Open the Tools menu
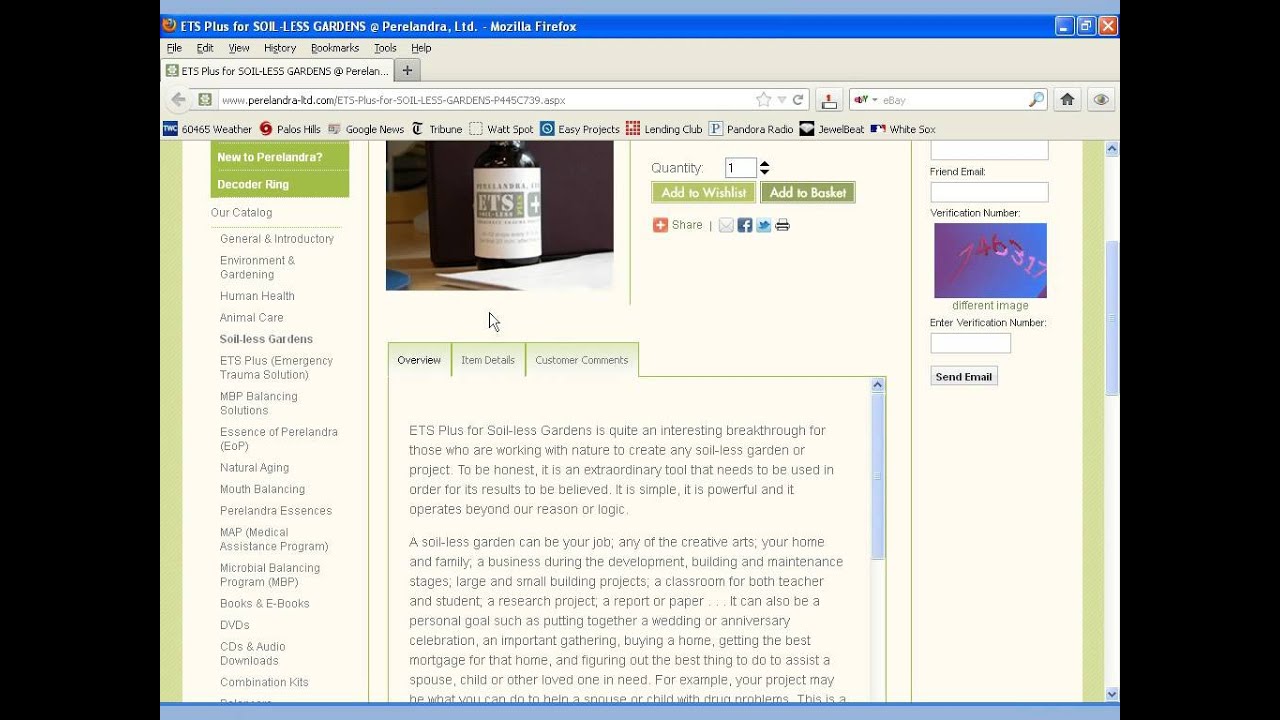The height and width of the screenshot is (720, 1280). [385, 48]
